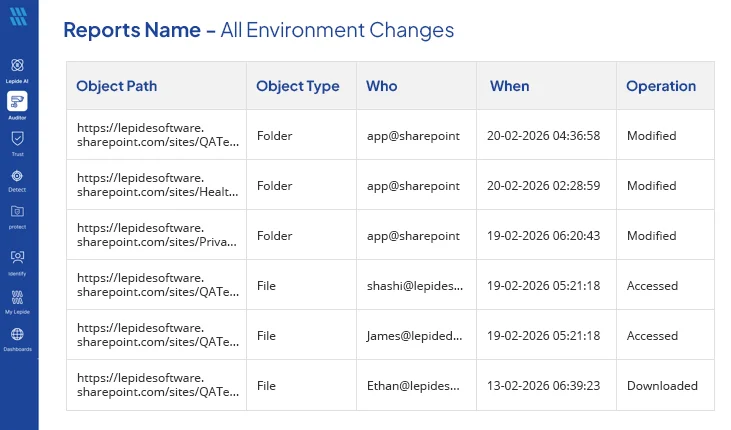Click Accessed in the James row

652,336
